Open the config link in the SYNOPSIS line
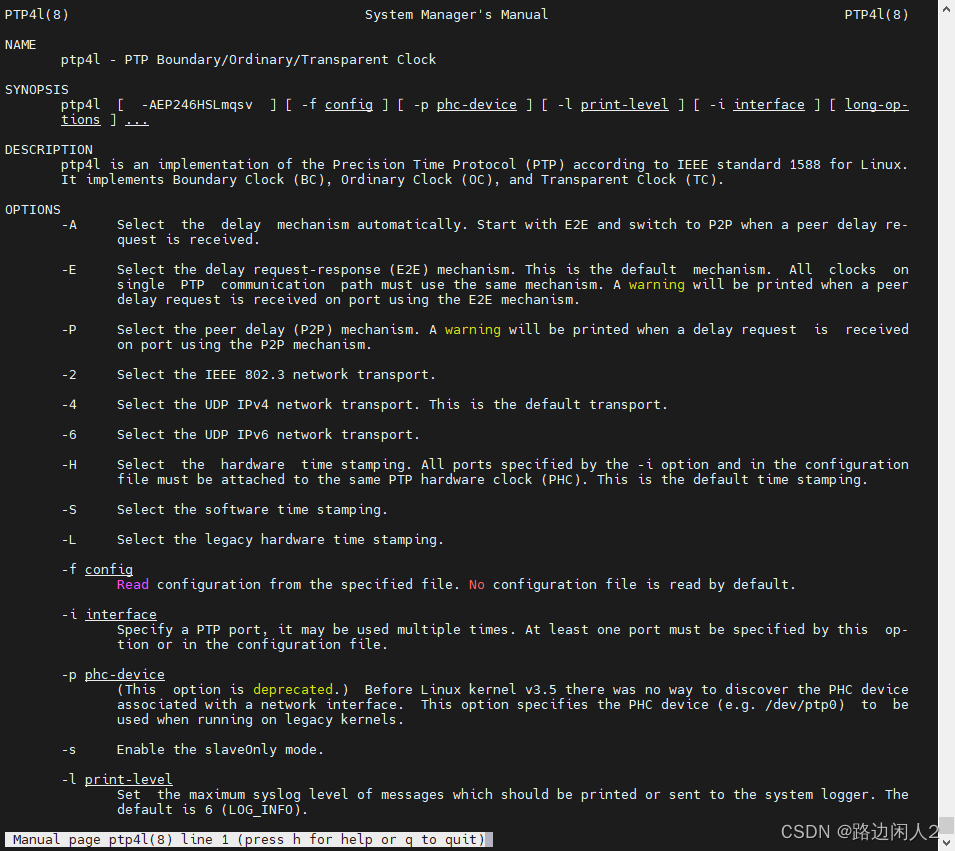The width and height of the screenshot is (955, 851). pos(348,104)
